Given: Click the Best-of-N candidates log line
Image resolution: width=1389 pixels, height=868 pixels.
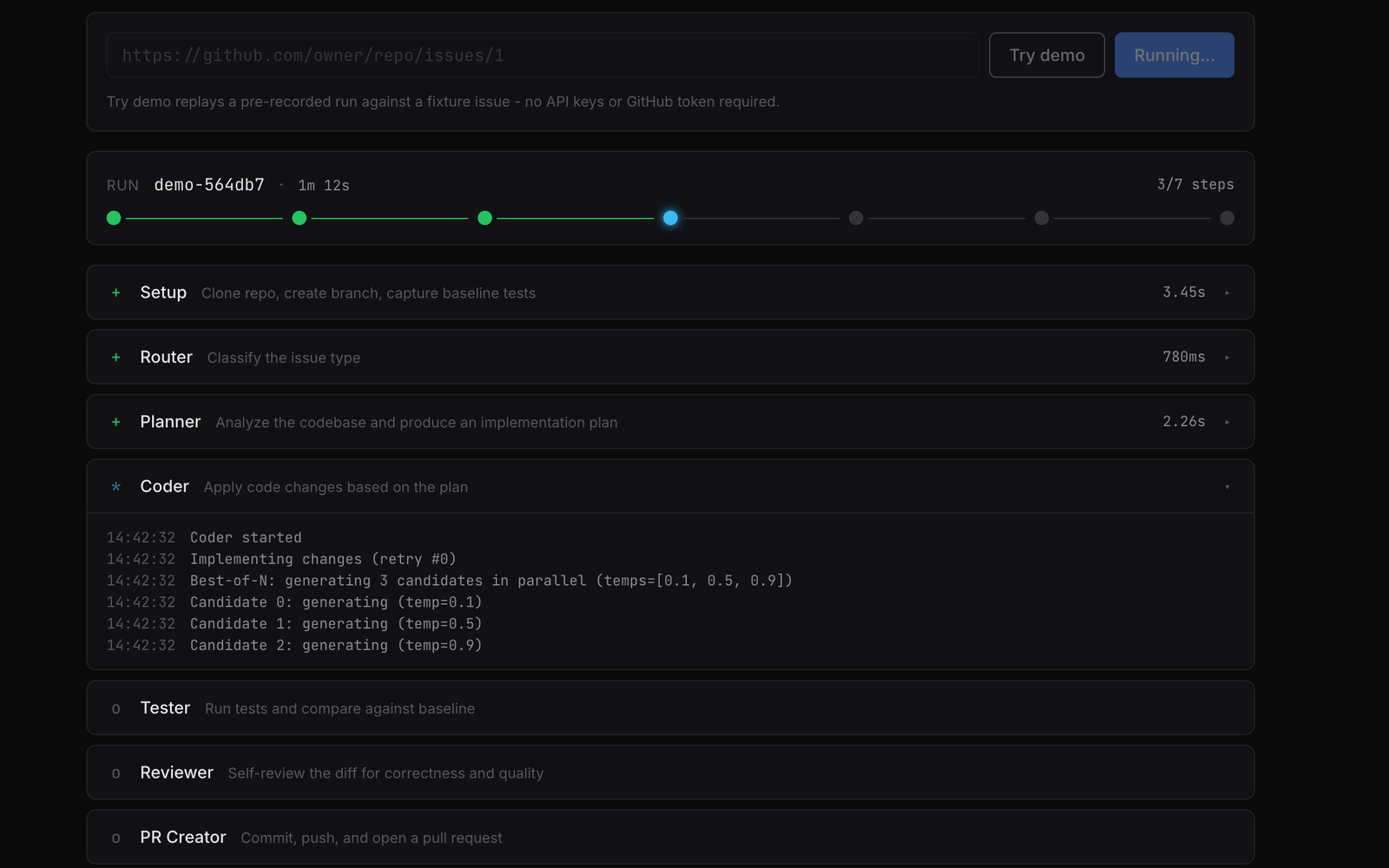Looking at the screenshot, I should 491,581.
